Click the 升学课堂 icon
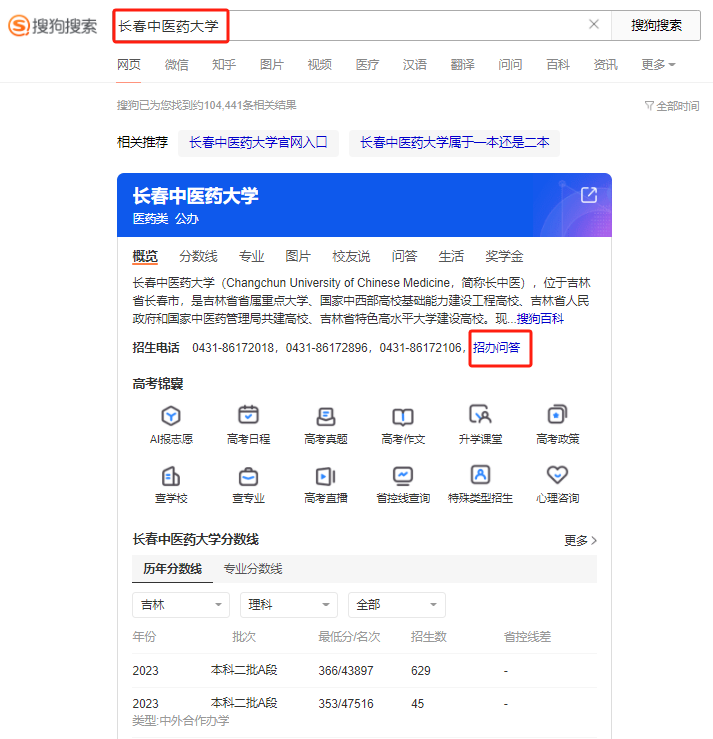 point(480,415)
